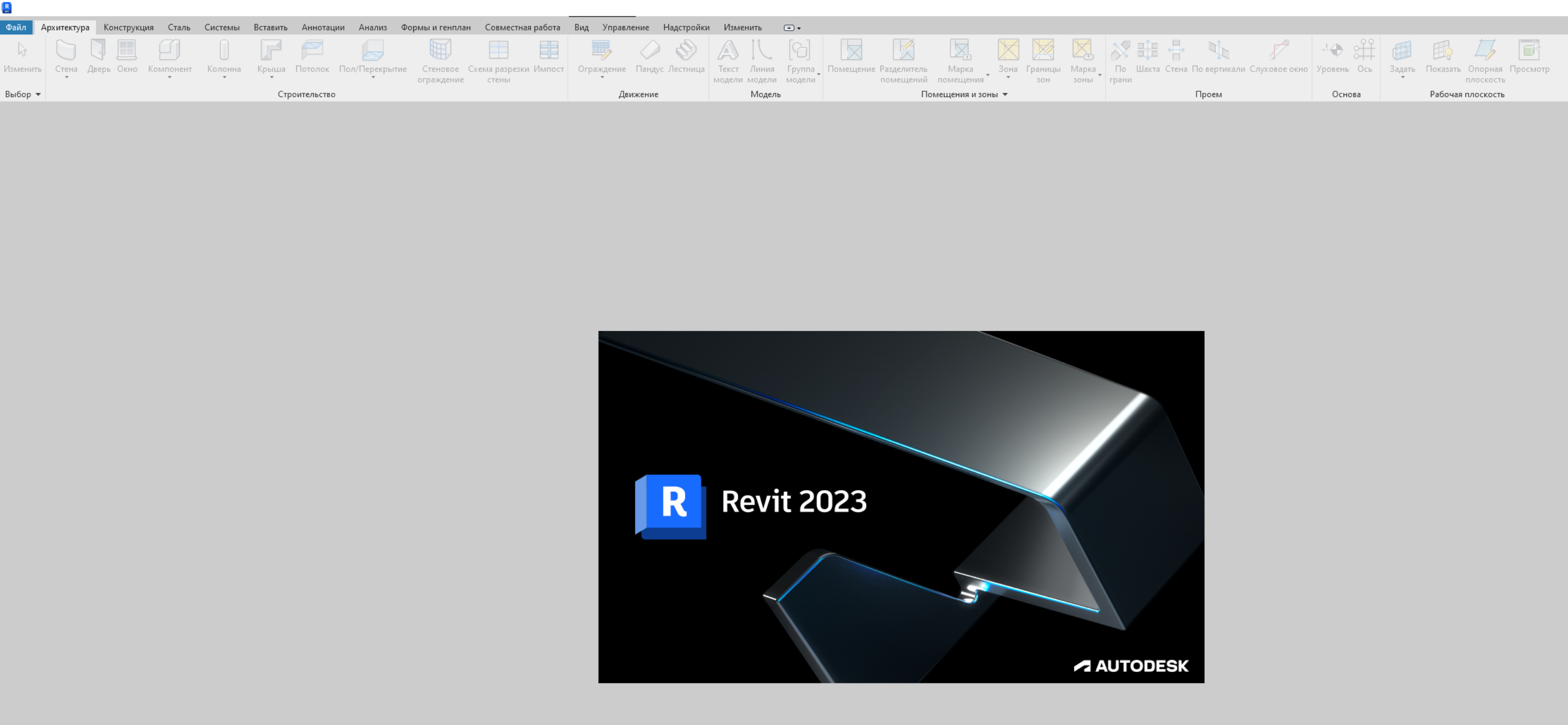1568x725 pixels.
Task: Switch to the Аннотации tab
Action: (322, 27)
